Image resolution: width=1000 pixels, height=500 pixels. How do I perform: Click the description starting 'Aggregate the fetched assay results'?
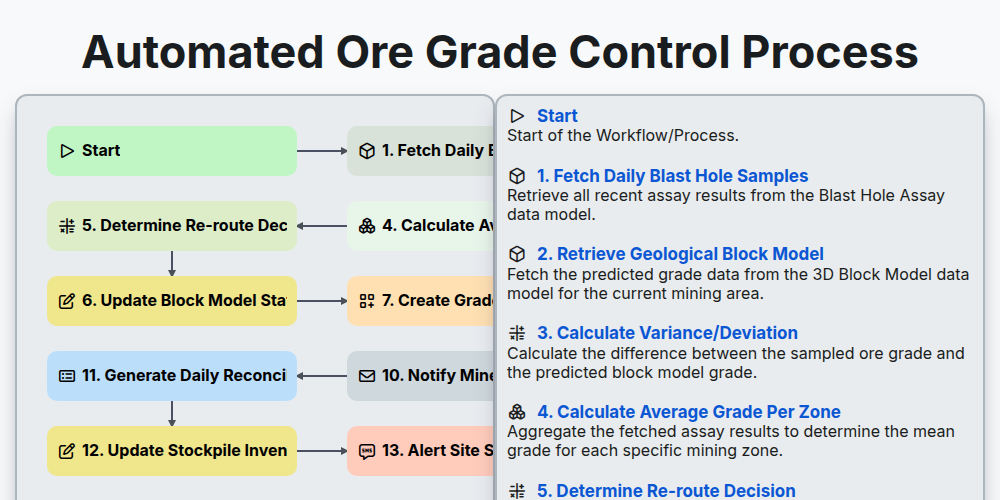[x=731, y=441]
